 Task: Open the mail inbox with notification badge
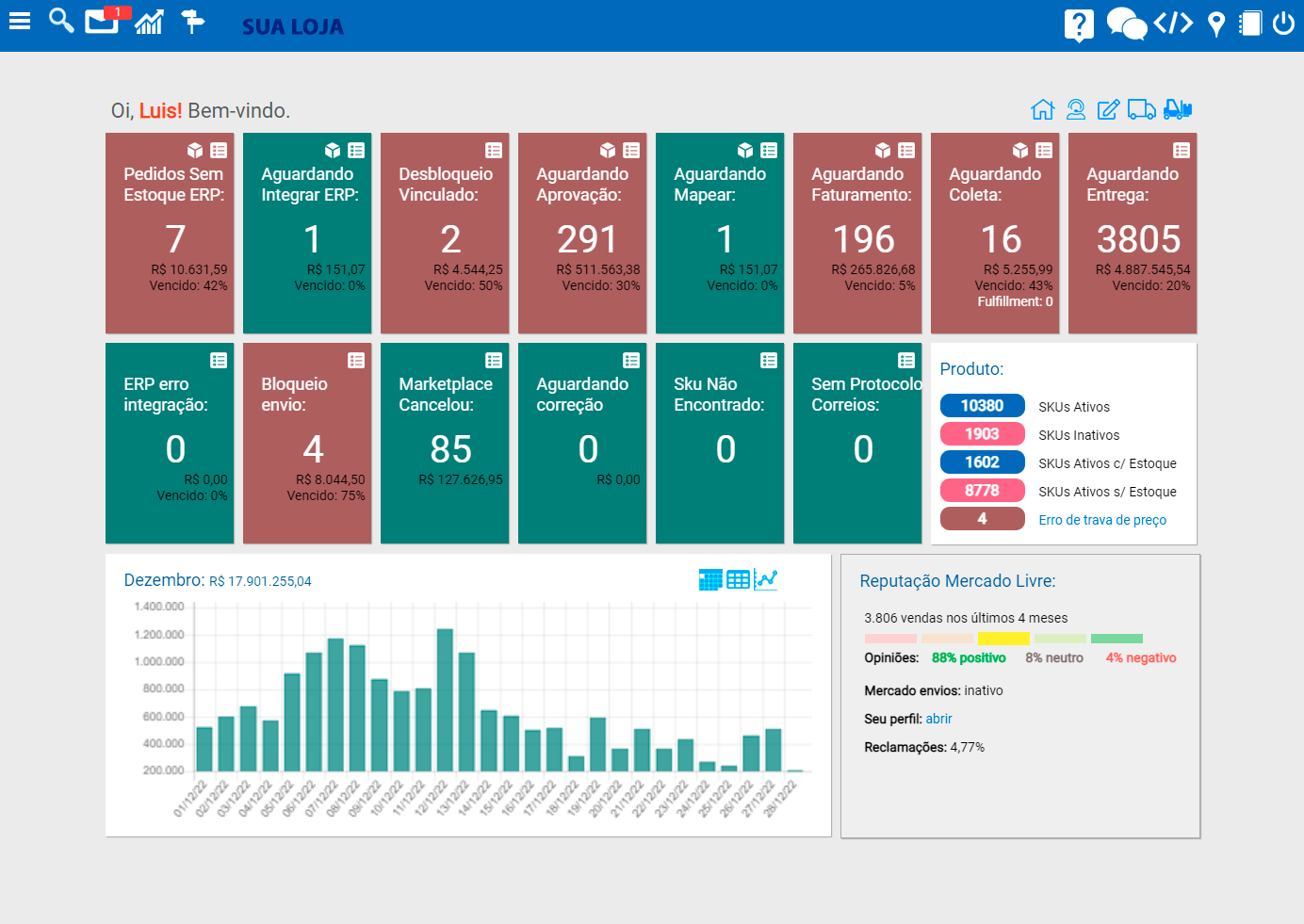(x=104, y=20)
